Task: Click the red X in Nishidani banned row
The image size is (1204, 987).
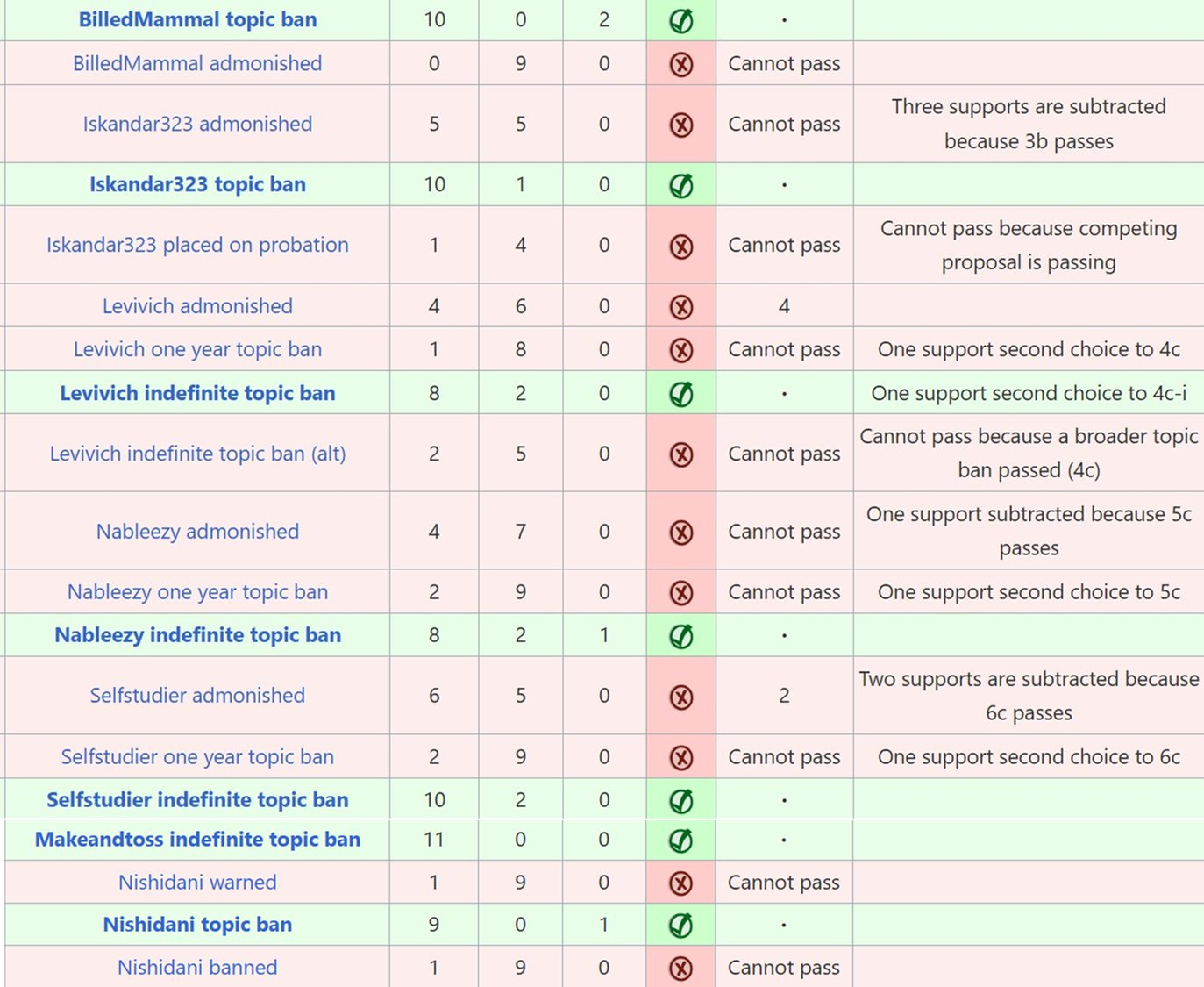Action: pyautogui.click(x=681, y=969)
